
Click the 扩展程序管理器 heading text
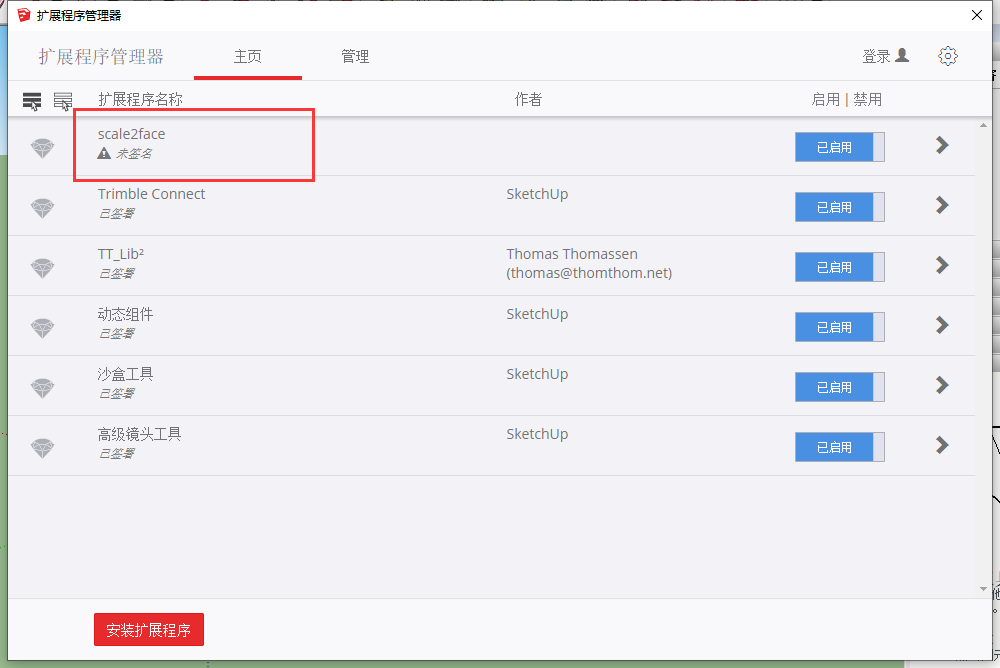coord(101,57)
